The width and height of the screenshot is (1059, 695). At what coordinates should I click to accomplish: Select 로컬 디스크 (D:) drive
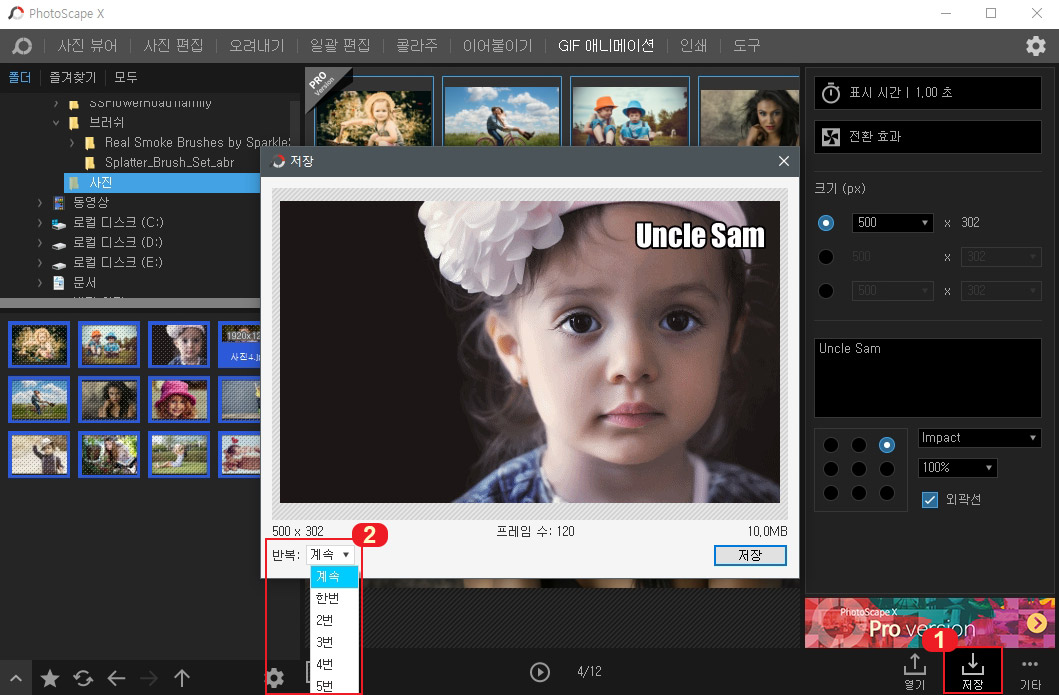pos(118,242)
